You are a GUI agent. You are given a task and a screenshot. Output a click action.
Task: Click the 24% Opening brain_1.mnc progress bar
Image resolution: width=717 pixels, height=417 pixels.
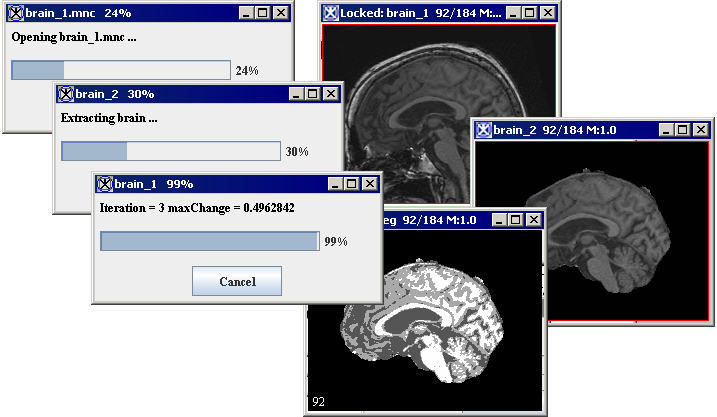pos(120,70)
